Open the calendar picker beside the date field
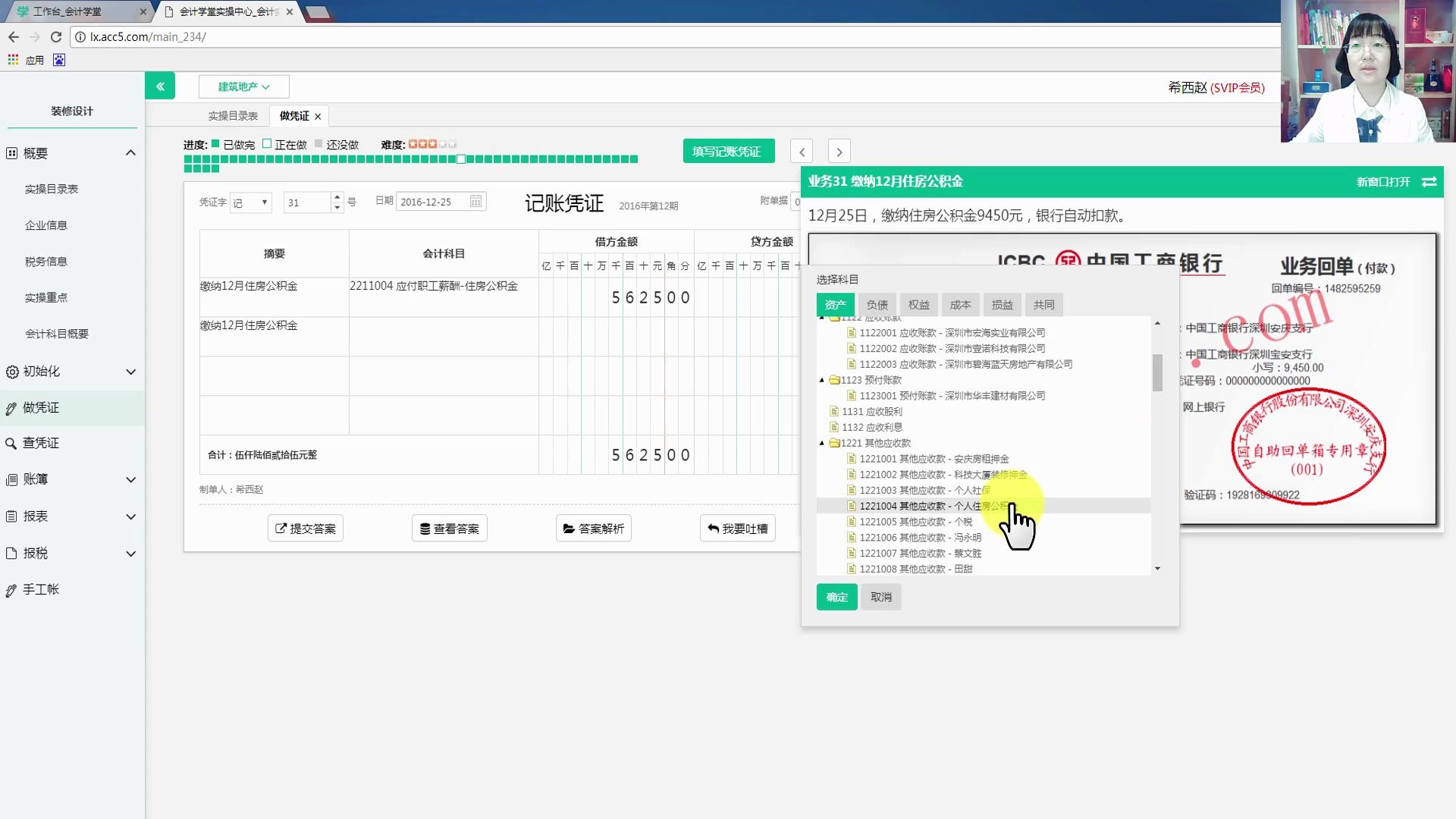 475,201
